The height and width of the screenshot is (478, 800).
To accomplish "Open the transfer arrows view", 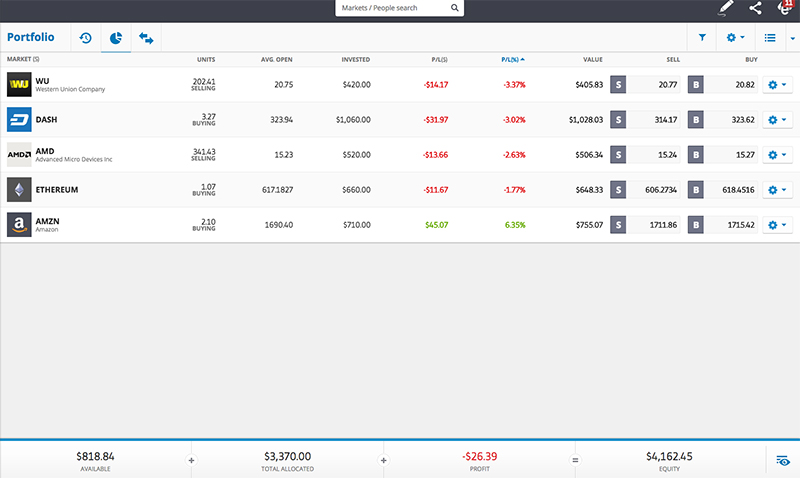I will pos(146,38).
